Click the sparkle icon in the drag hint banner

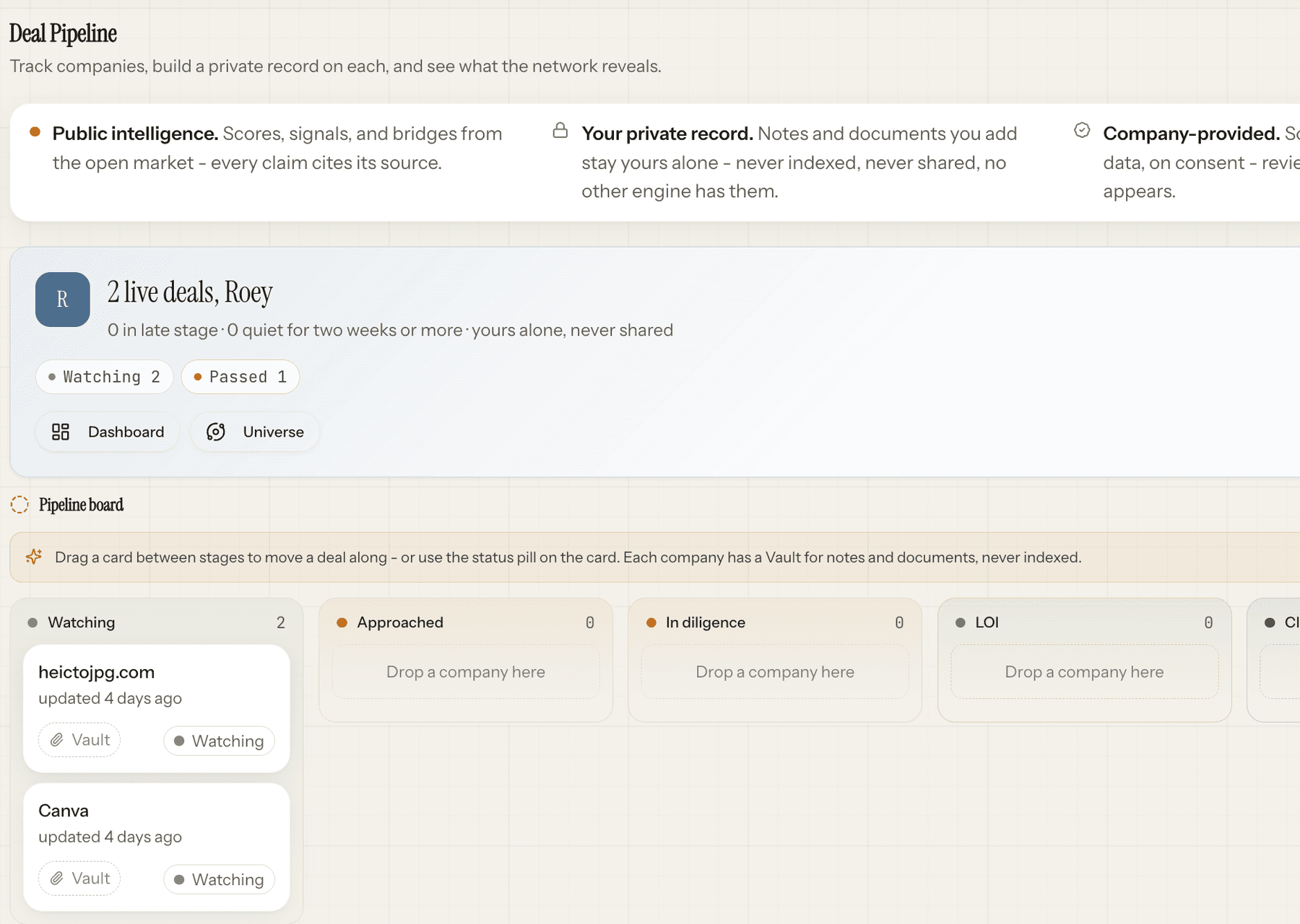coord(33,557)
